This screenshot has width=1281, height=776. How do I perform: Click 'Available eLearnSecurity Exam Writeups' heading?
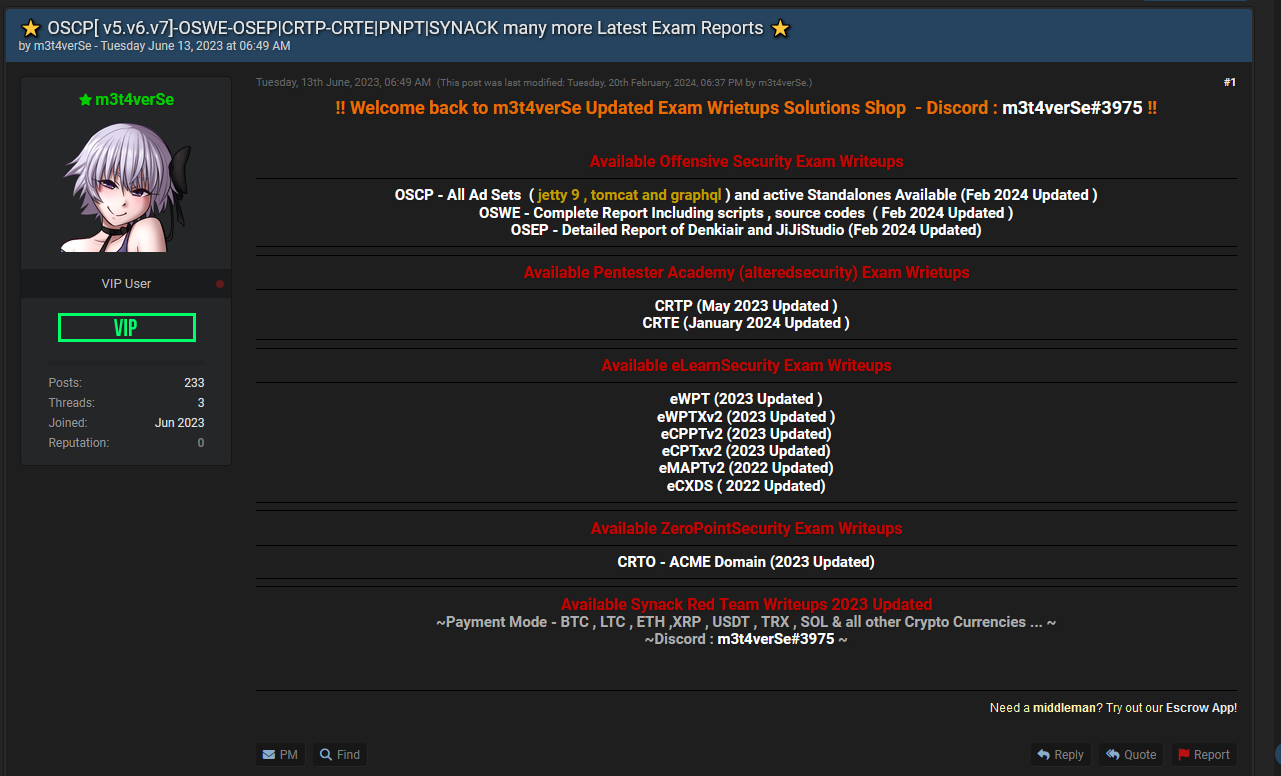(746, 365)
